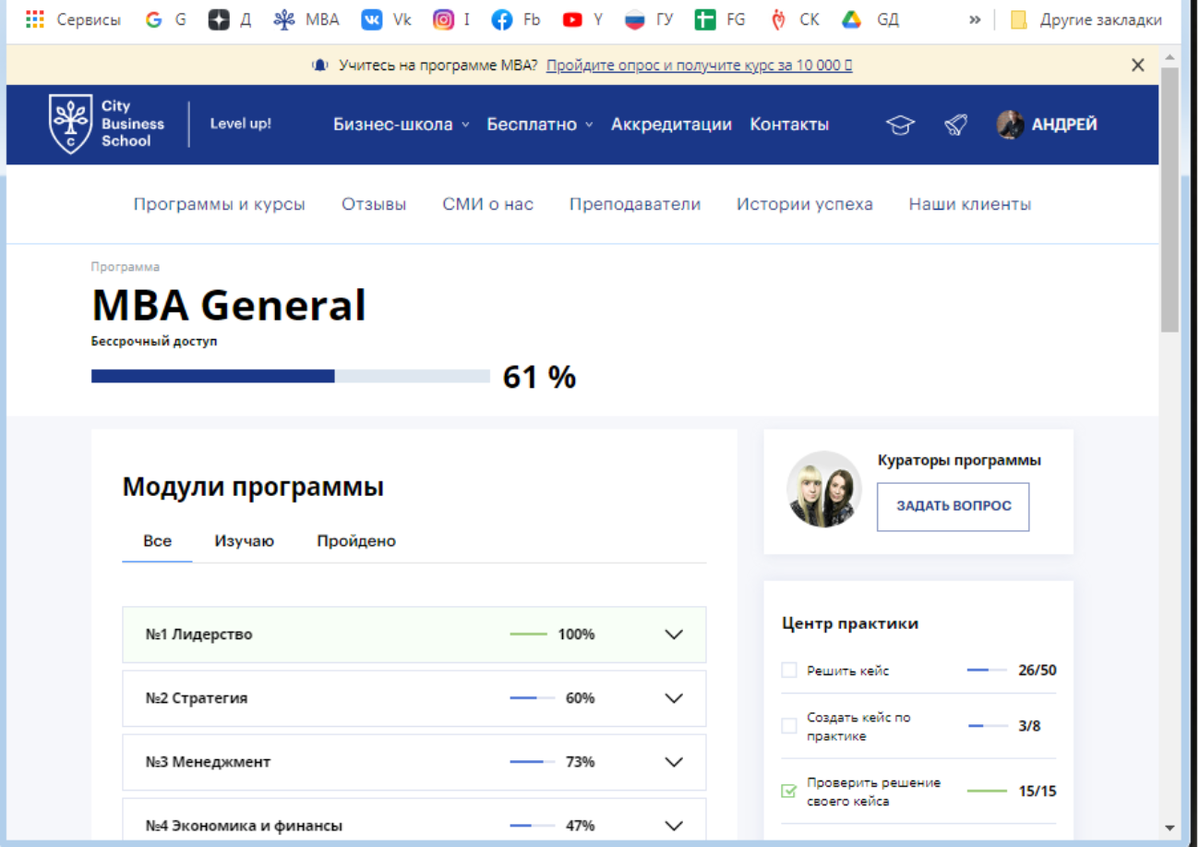Screen dimensions: 1200x847
Task: Click the rocket icon in header
Action: click(956, 125)
